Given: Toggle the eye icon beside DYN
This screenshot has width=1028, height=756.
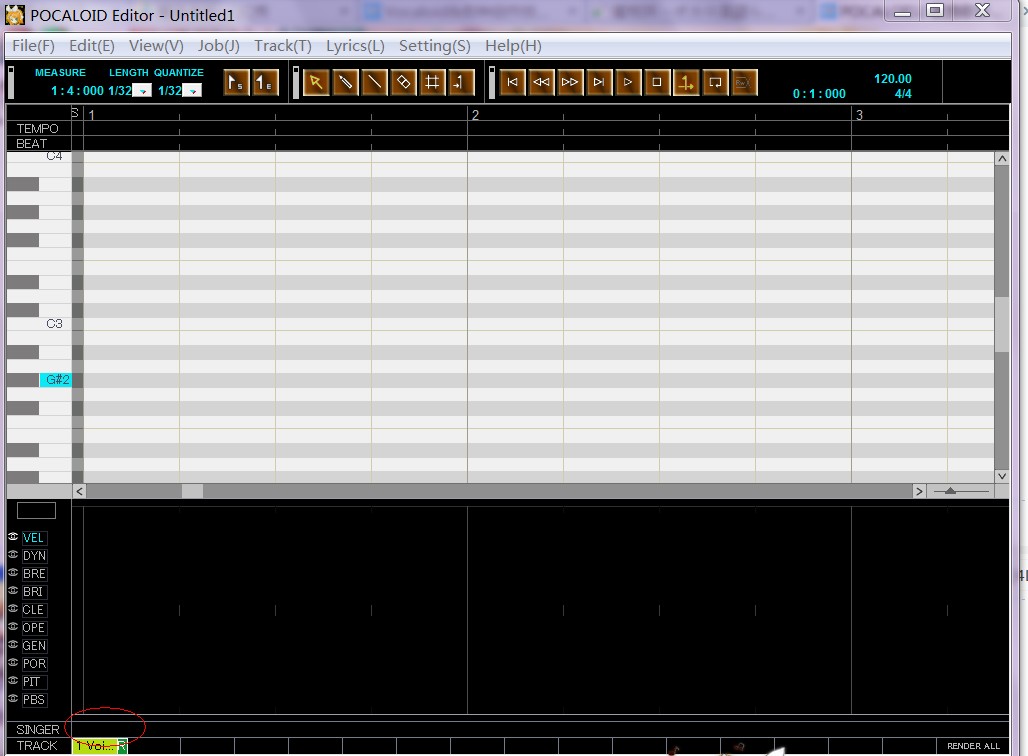Looking at the screenshot, I should click(13, 555).
